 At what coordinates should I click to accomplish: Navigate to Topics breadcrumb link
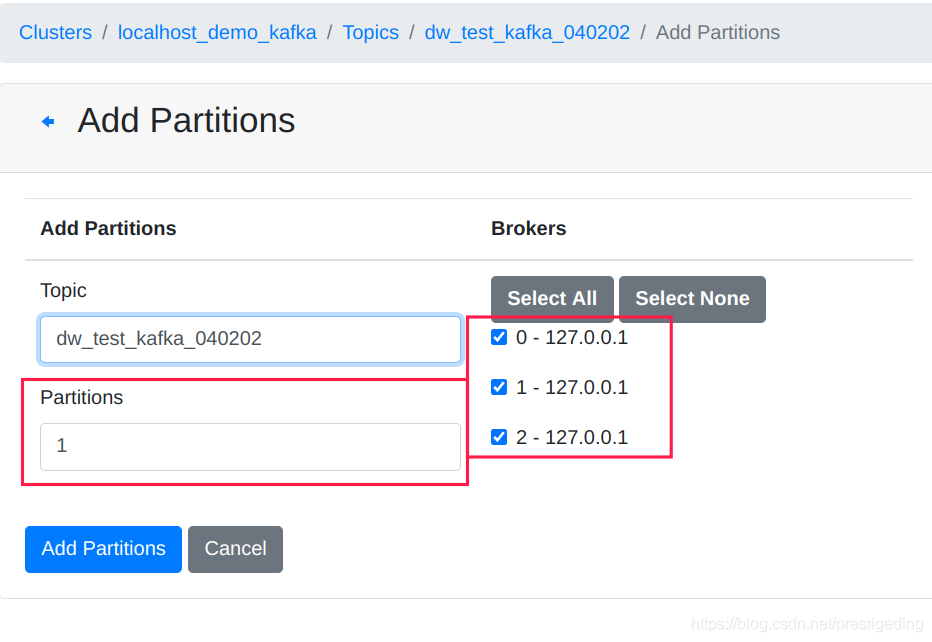pos(370,32)
